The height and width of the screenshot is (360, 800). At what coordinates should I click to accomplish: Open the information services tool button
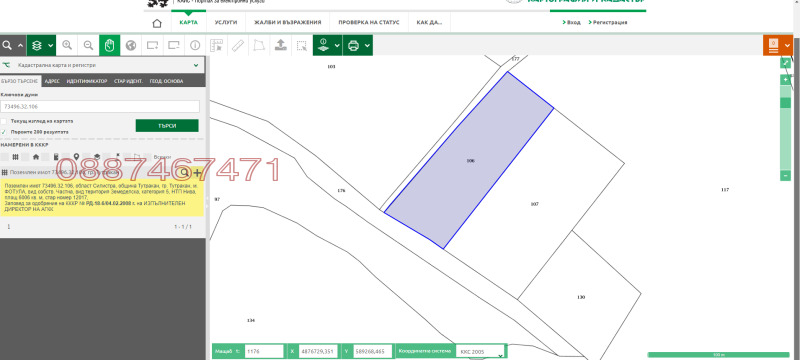(x=322, y=45)
